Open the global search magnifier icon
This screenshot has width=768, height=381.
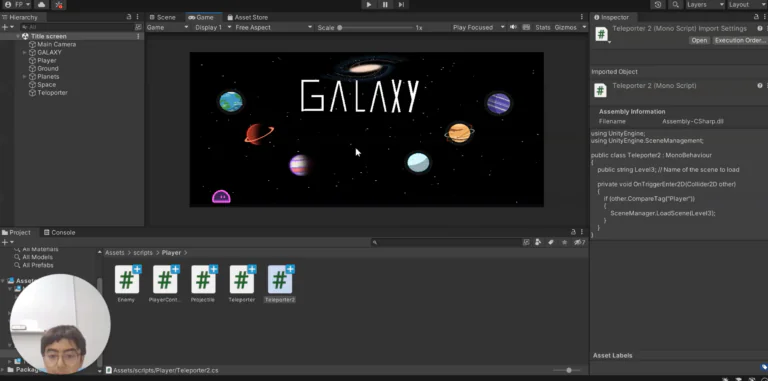(x=675, y=4)
